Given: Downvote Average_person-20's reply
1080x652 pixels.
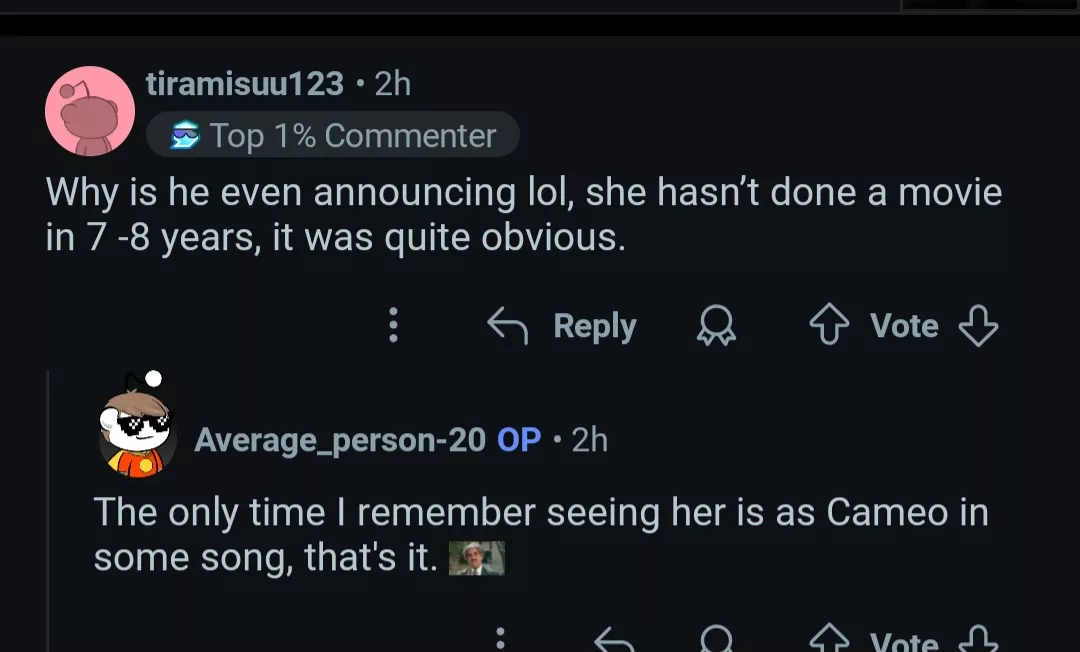Looking at the screenshot, I should point(978,641).
